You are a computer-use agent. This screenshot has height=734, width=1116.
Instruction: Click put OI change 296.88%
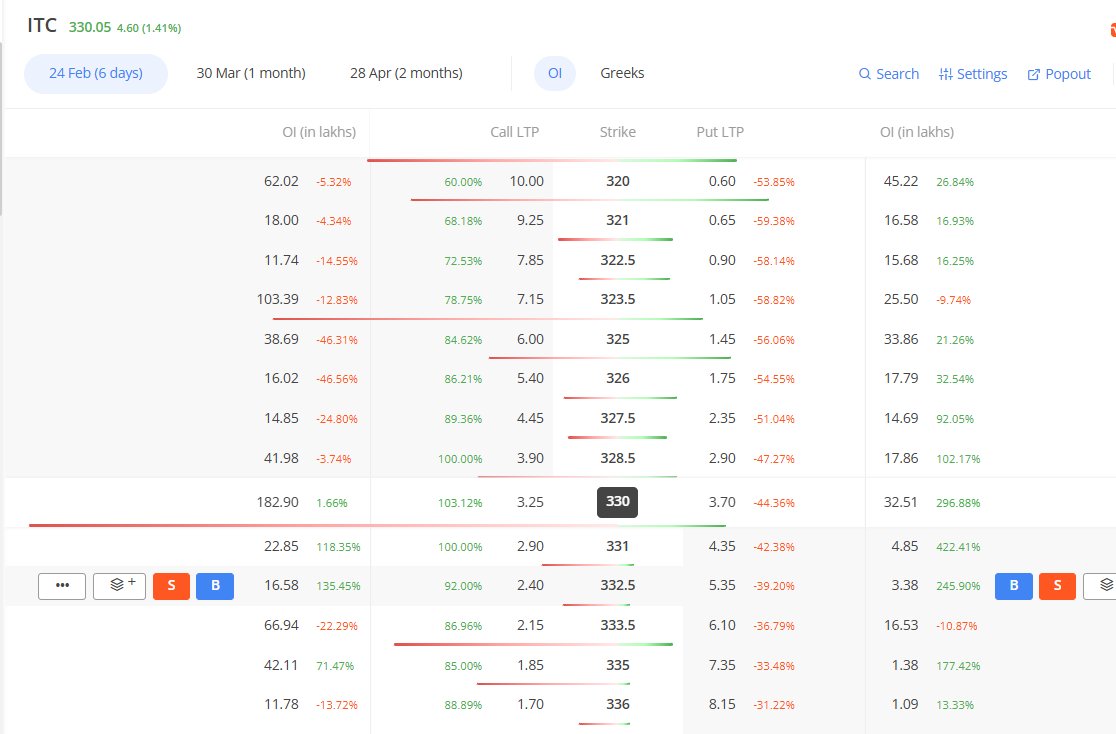click(x=958, y=503)
